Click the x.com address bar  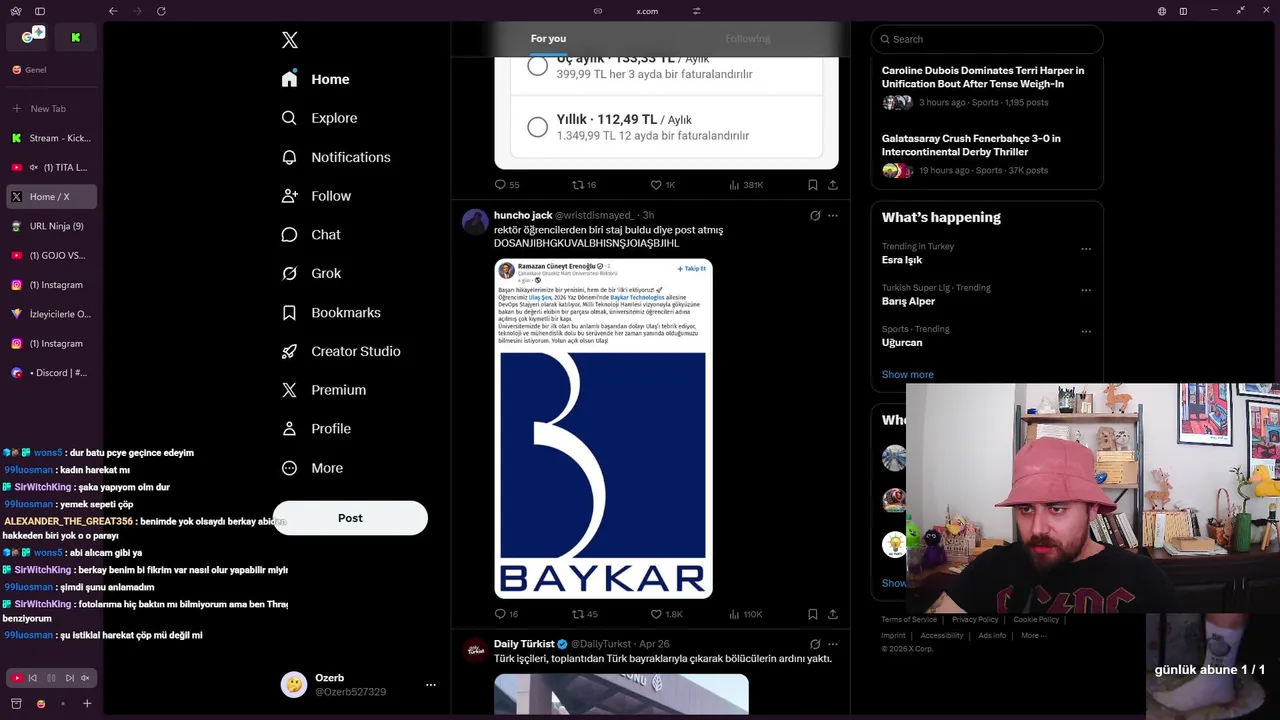647,11
